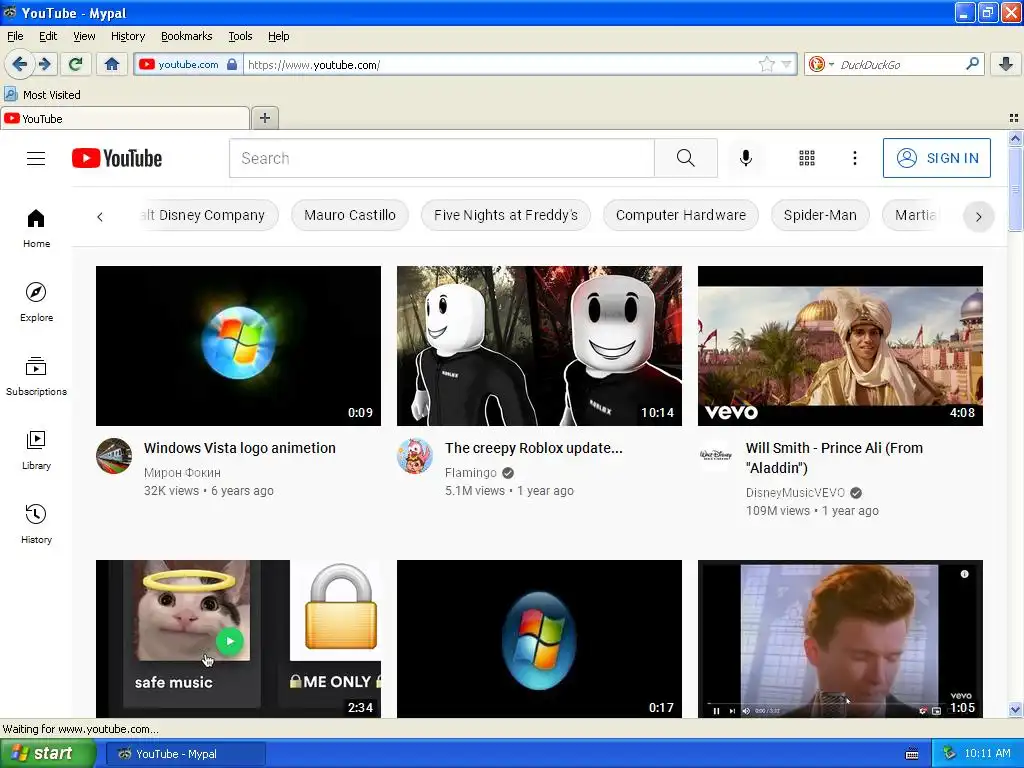Open History in the sidebar

37,524
